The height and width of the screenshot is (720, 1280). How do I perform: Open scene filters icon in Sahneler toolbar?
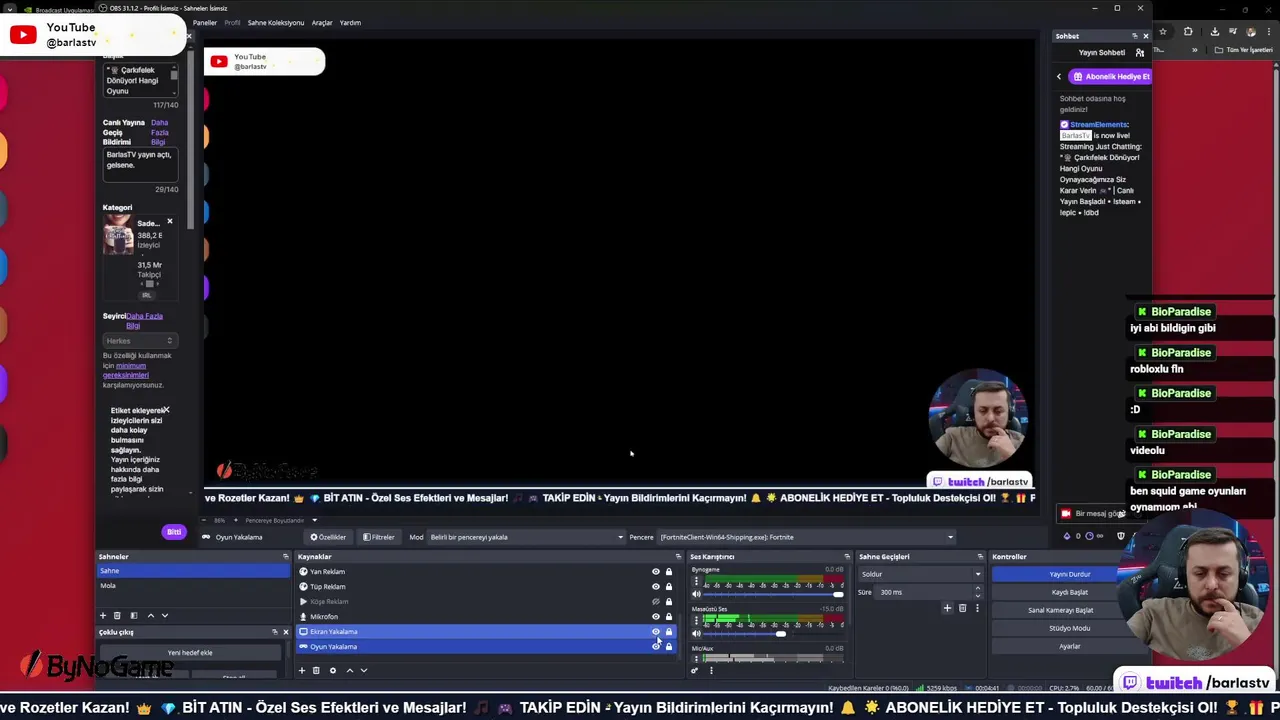pyautogui.click(x=133, y=615)
